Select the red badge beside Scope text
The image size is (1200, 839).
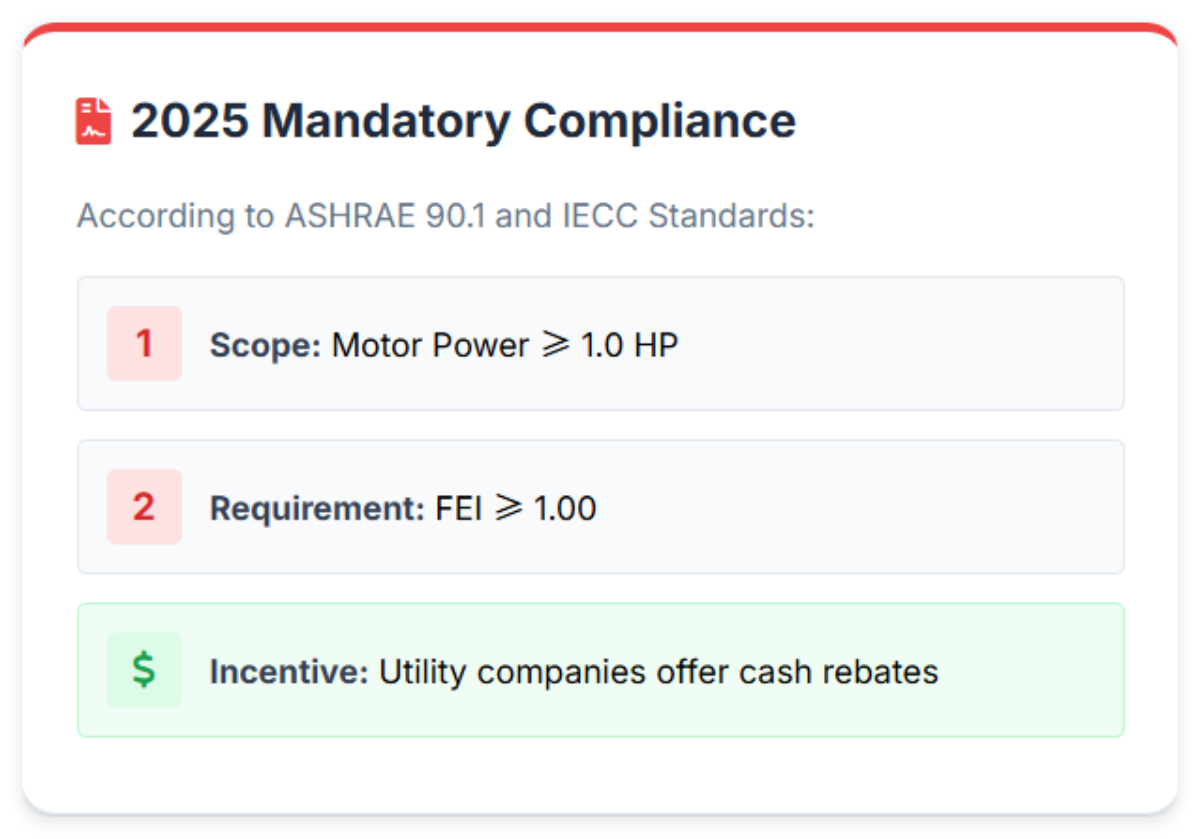tap(144, 343)
